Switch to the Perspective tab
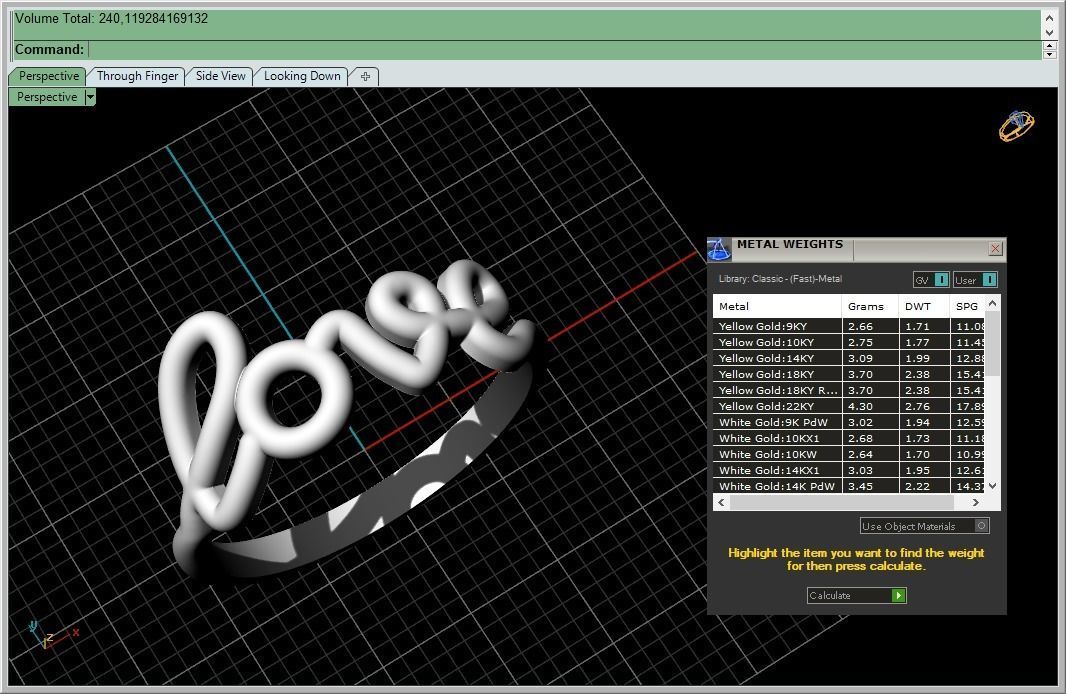This screenshot has height=694, width=1066. tap(48, 76)
